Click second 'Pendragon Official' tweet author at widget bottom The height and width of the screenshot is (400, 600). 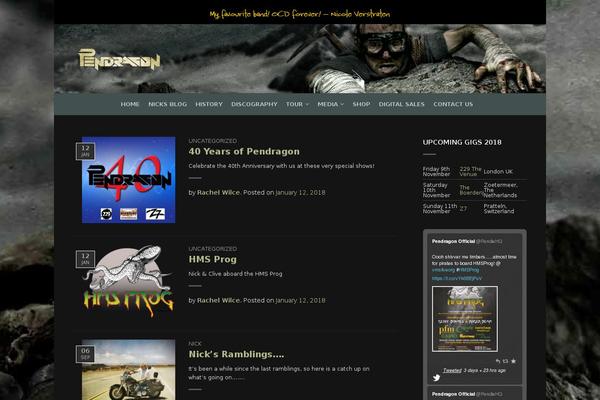[x=453, y=394]
